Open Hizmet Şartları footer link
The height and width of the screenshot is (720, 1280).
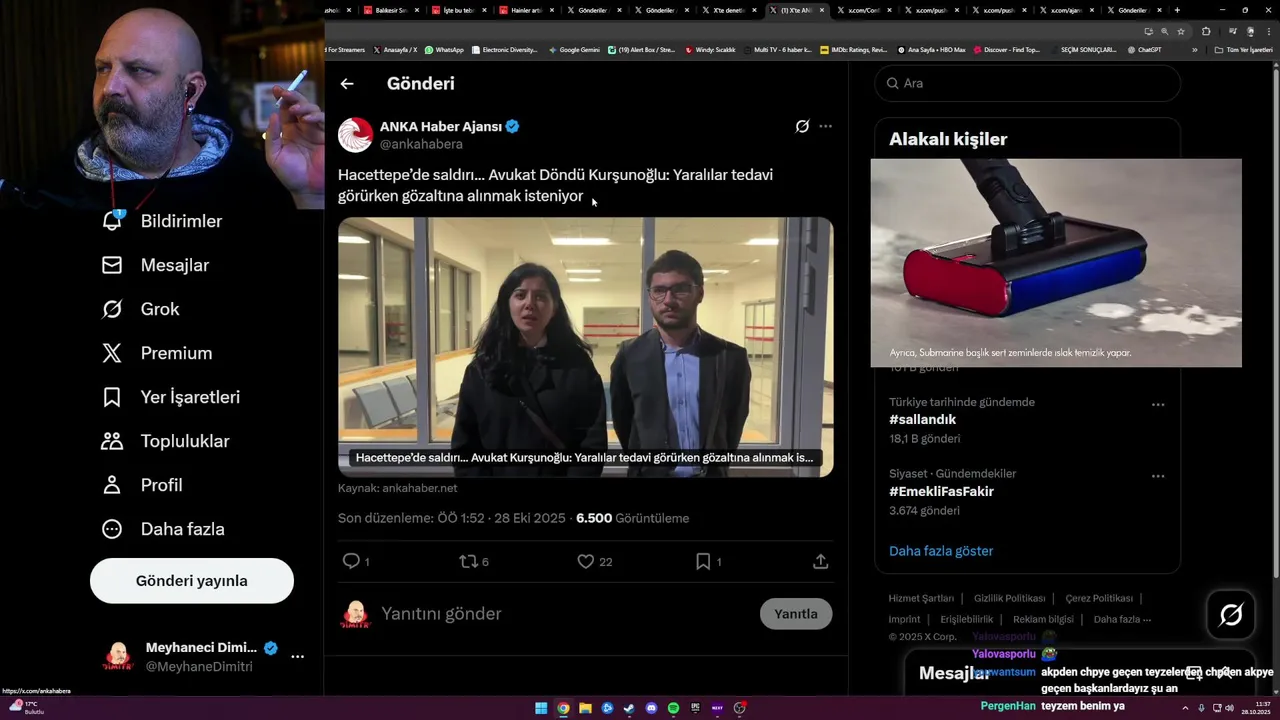pyautogui.click(x=921, y=598)
